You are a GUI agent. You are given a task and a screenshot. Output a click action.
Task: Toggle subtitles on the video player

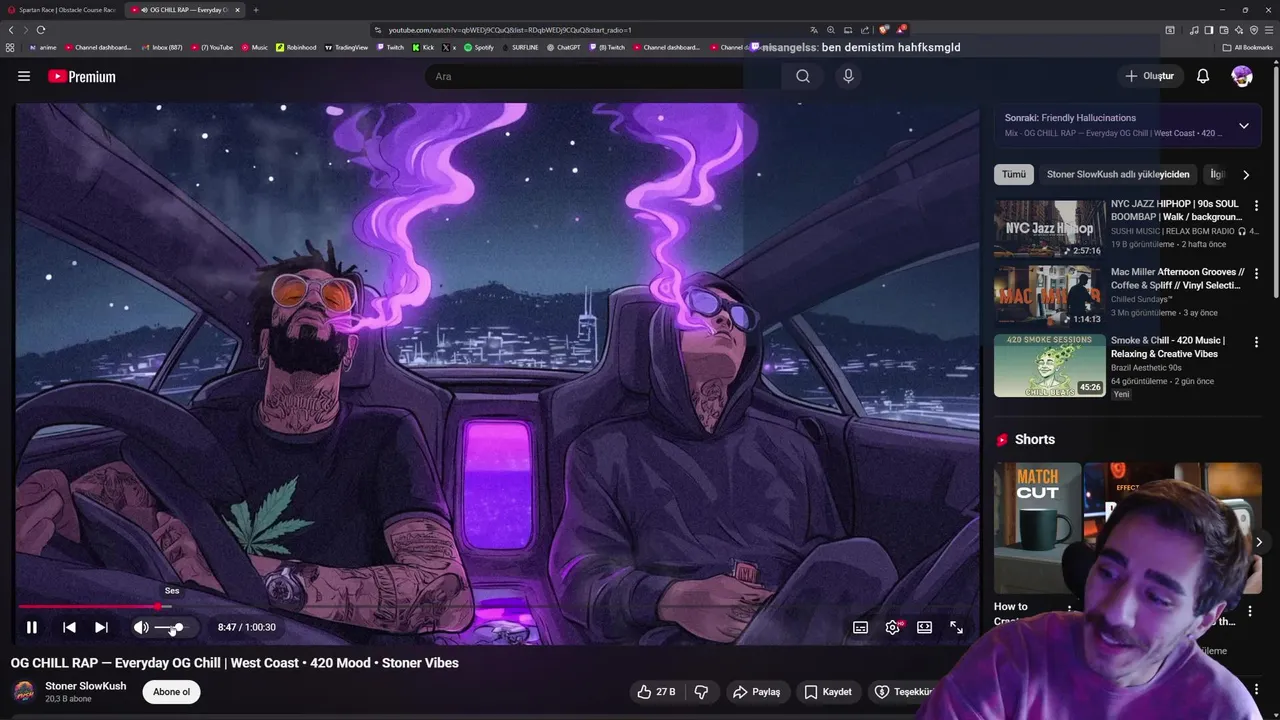pyautogui.click(x=860, y=627)
